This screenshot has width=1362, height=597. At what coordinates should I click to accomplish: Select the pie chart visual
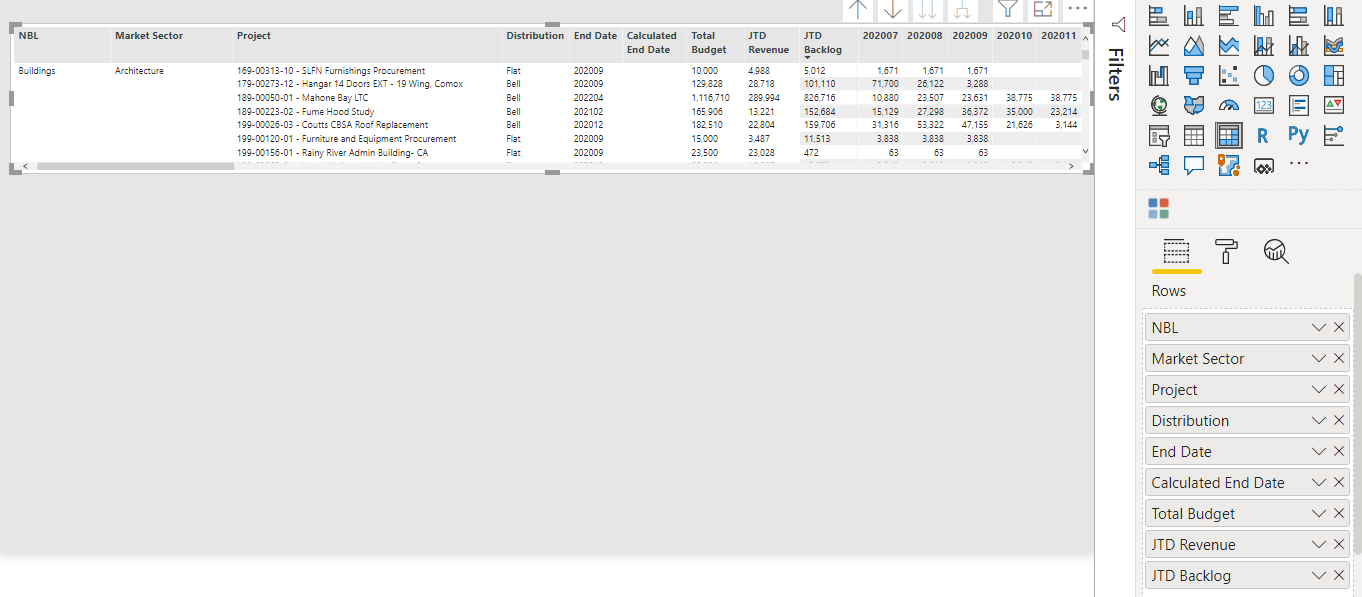point(1264,75)
